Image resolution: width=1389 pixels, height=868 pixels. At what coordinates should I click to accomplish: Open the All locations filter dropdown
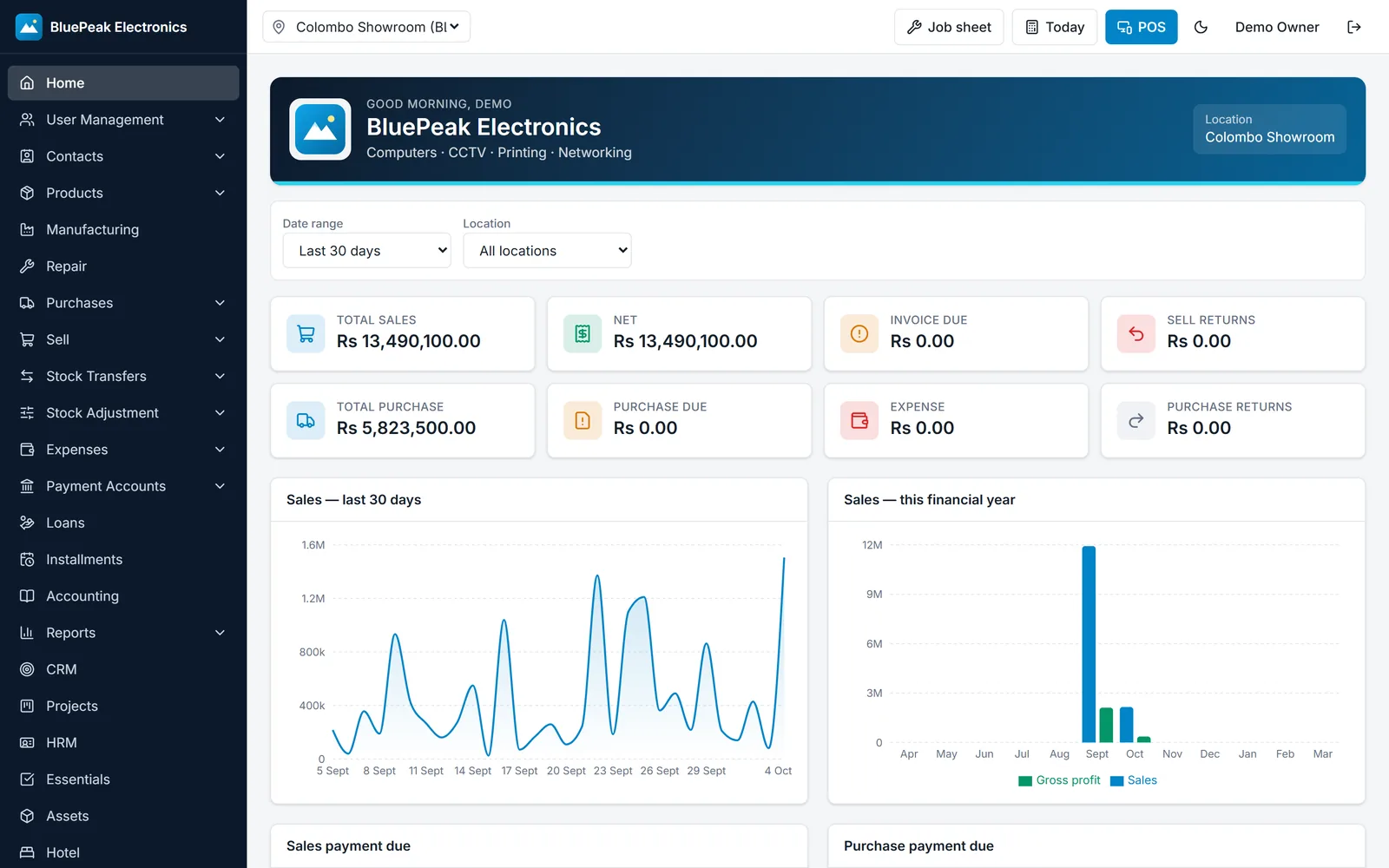click(x=547, y=251)
